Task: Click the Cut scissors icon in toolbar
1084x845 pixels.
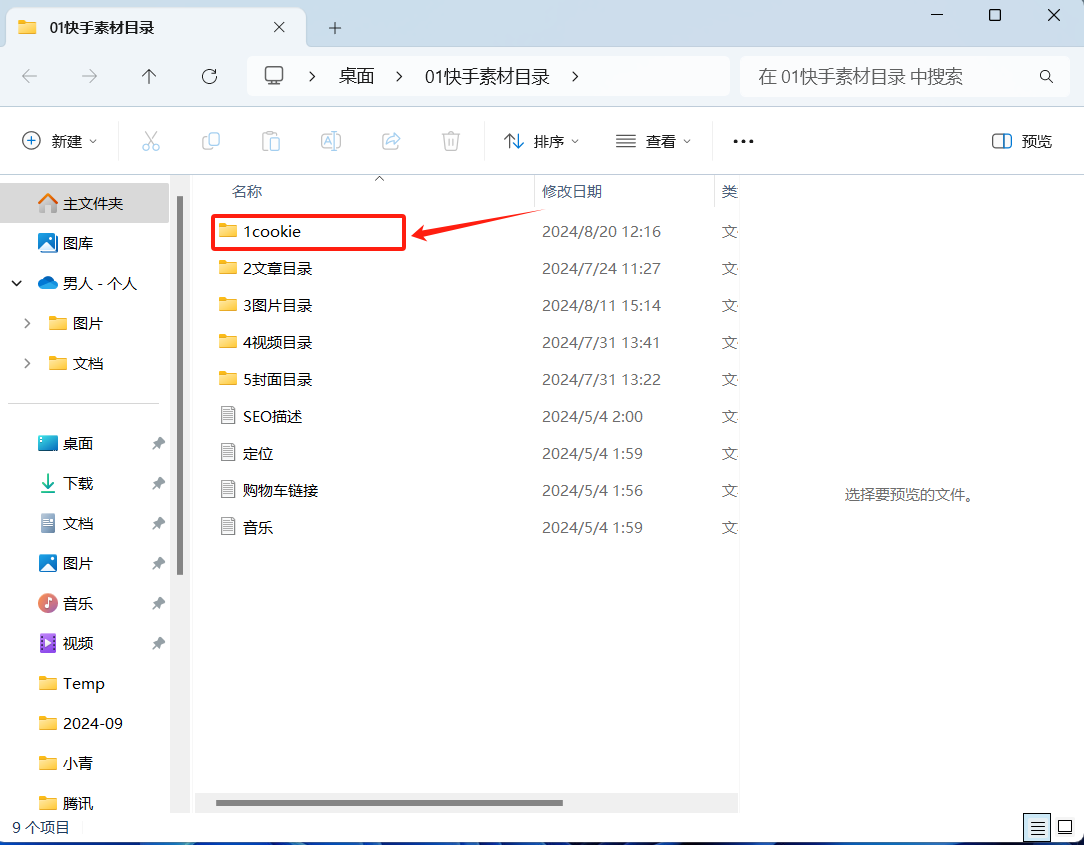Action: 151,141
